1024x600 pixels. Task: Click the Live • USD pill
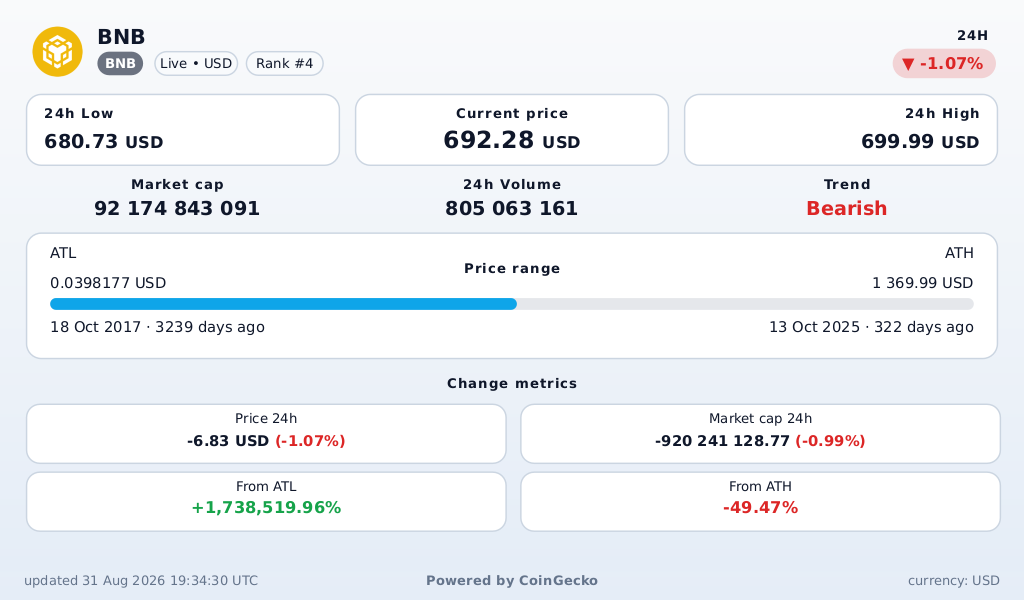[196, 63]
